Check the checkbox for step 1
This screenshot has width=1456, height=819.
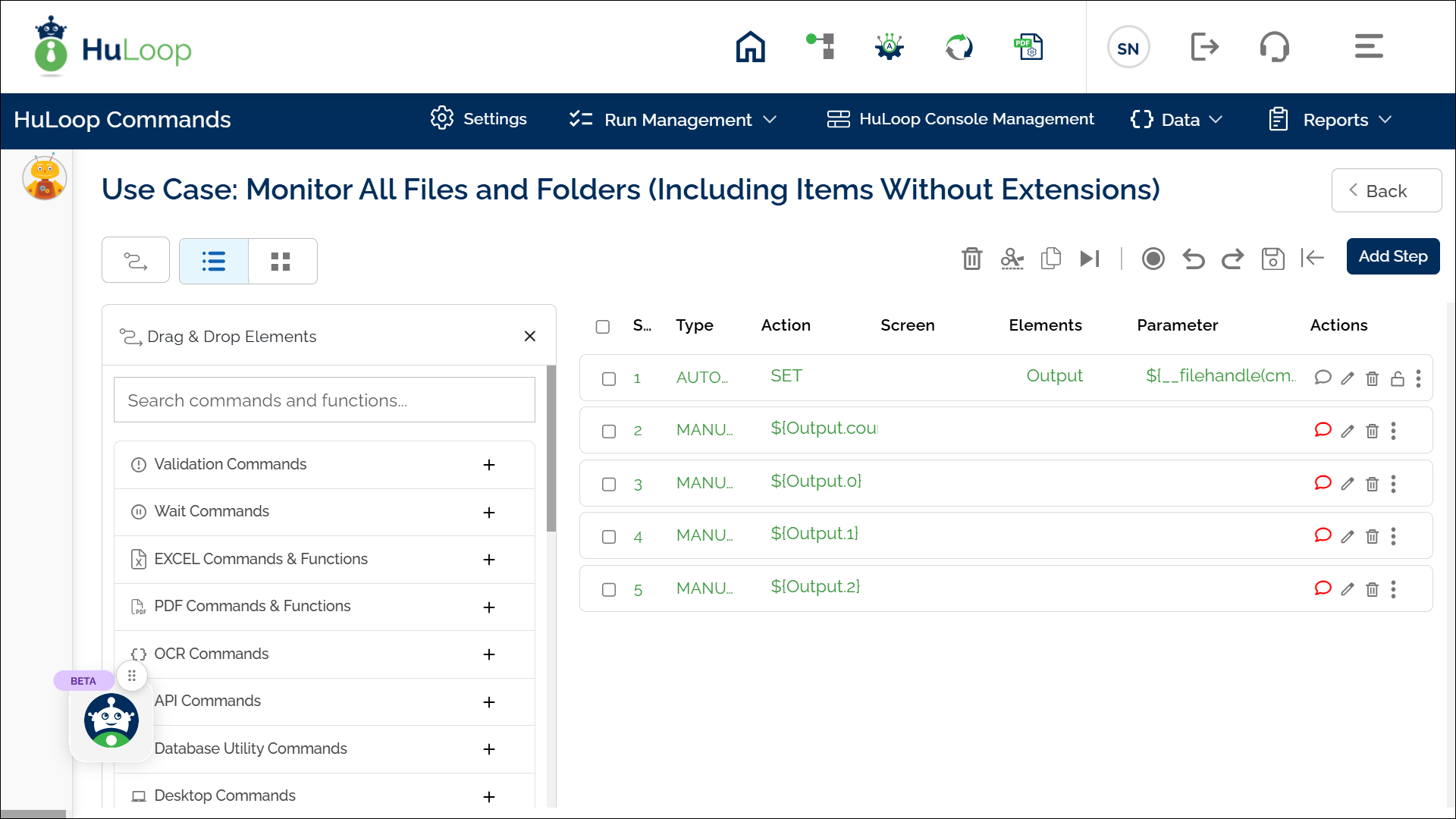coord(609,378)
